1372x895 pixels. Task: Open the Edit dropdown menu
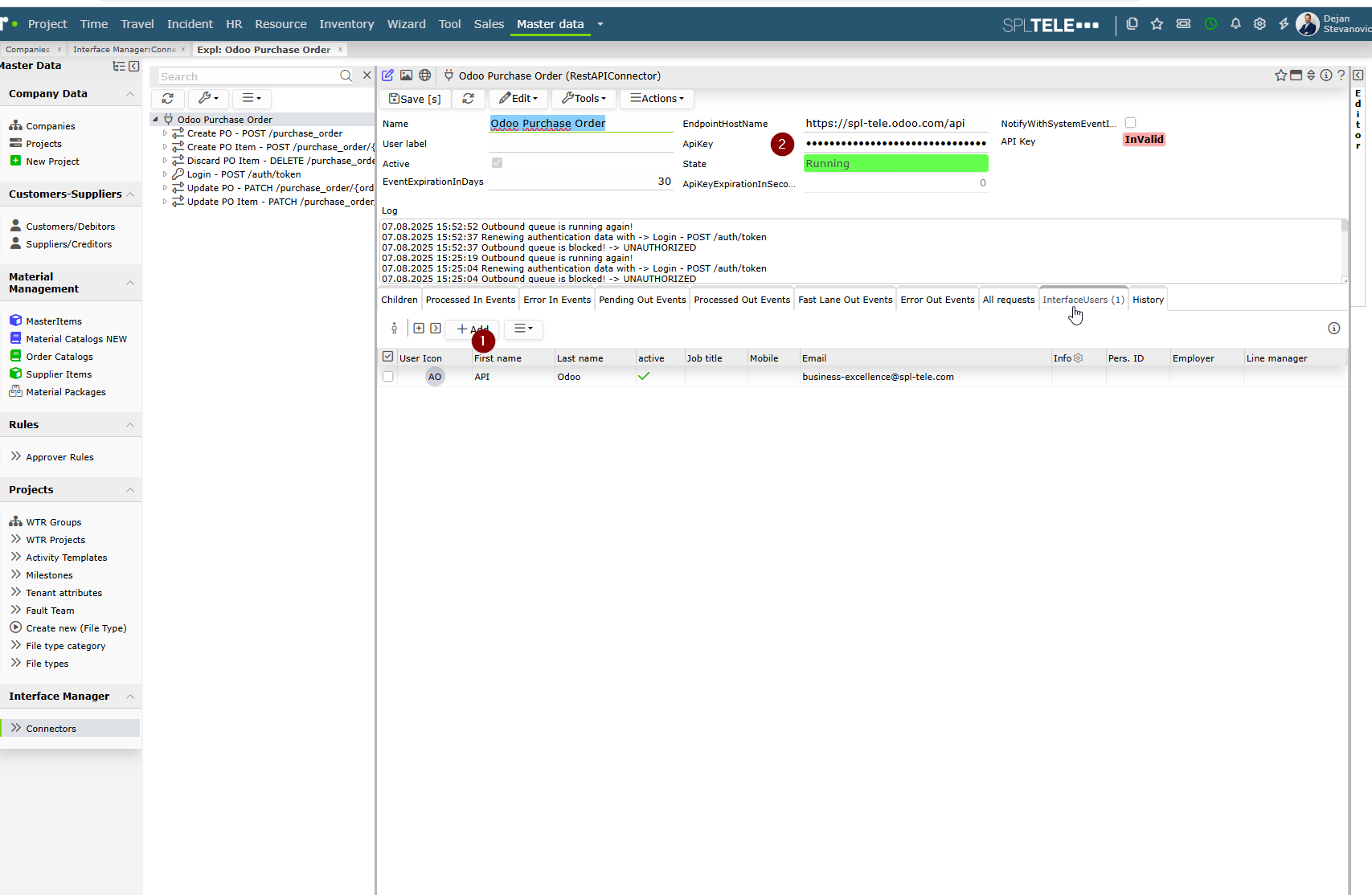click(x=518, y=98)
